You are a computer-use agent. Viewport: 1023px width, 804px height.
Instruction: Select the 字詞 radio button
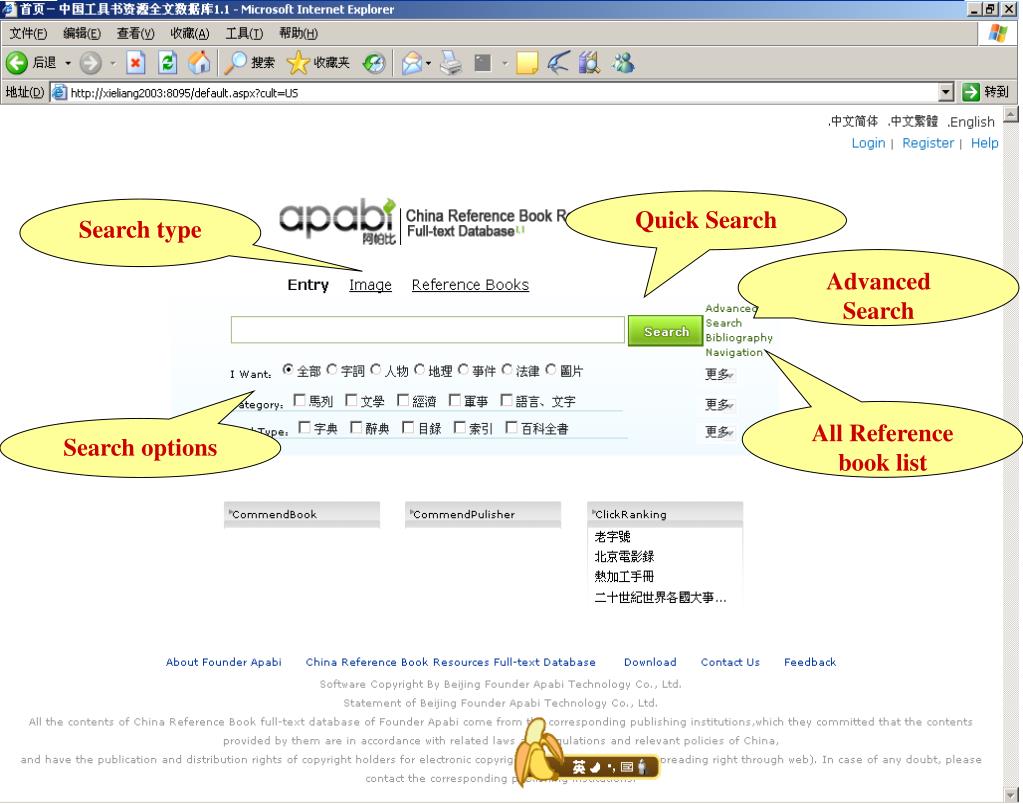[332, 369]
